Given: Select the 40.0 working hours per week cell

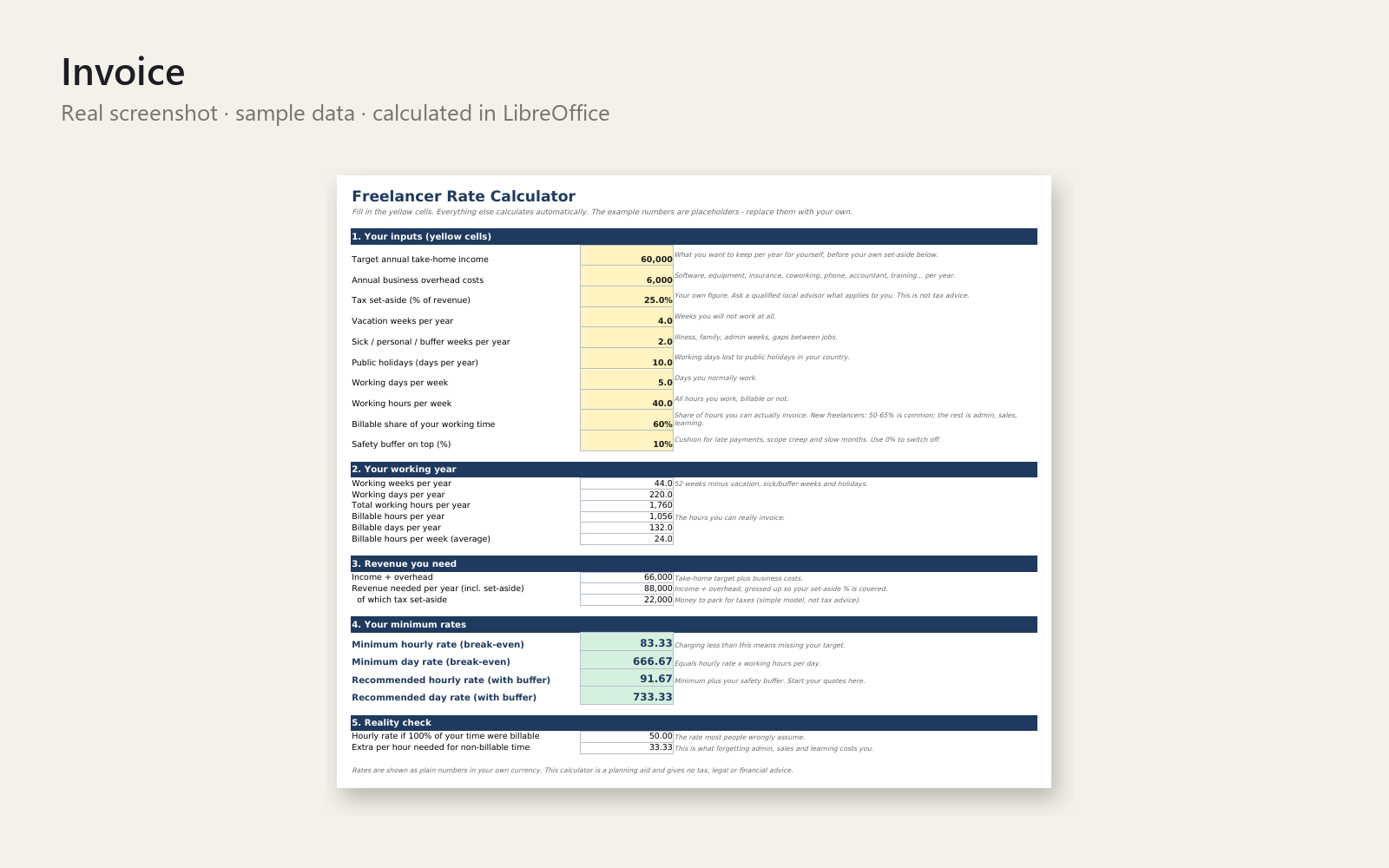Looking at the screenshot, I should (627, 399).
